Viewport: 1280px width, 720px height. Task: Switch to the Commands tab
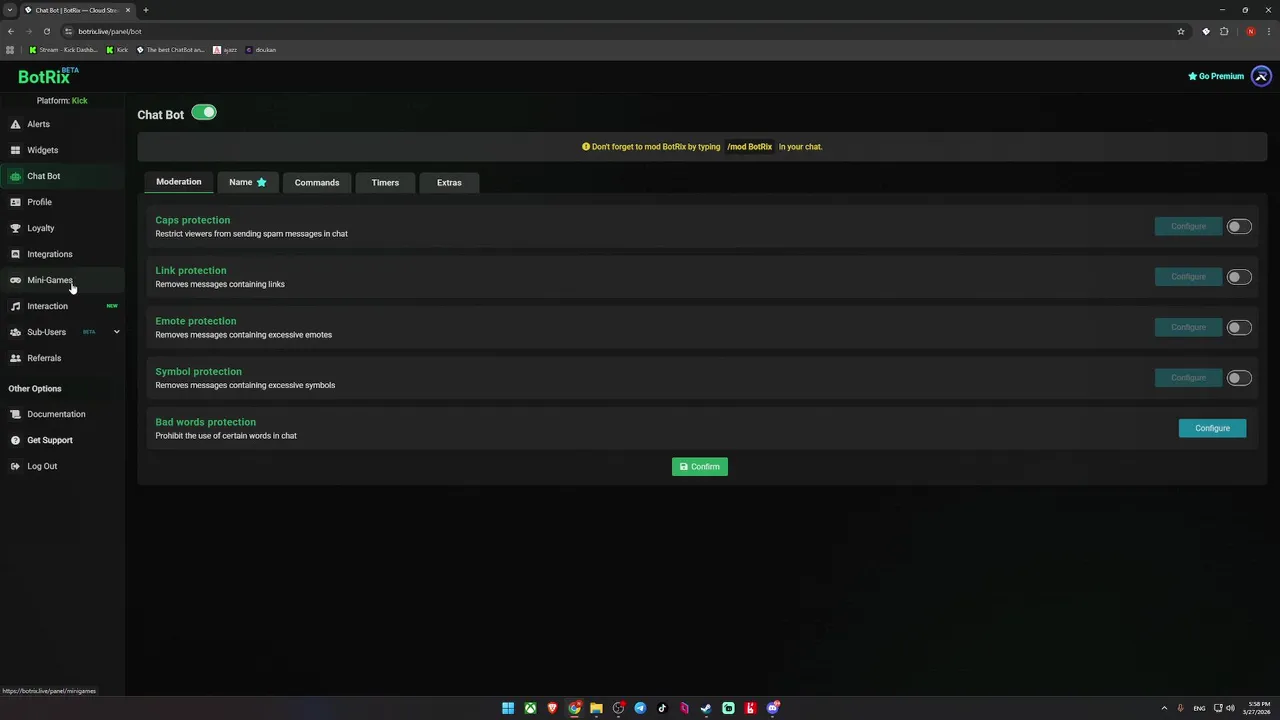coord(317,182)
